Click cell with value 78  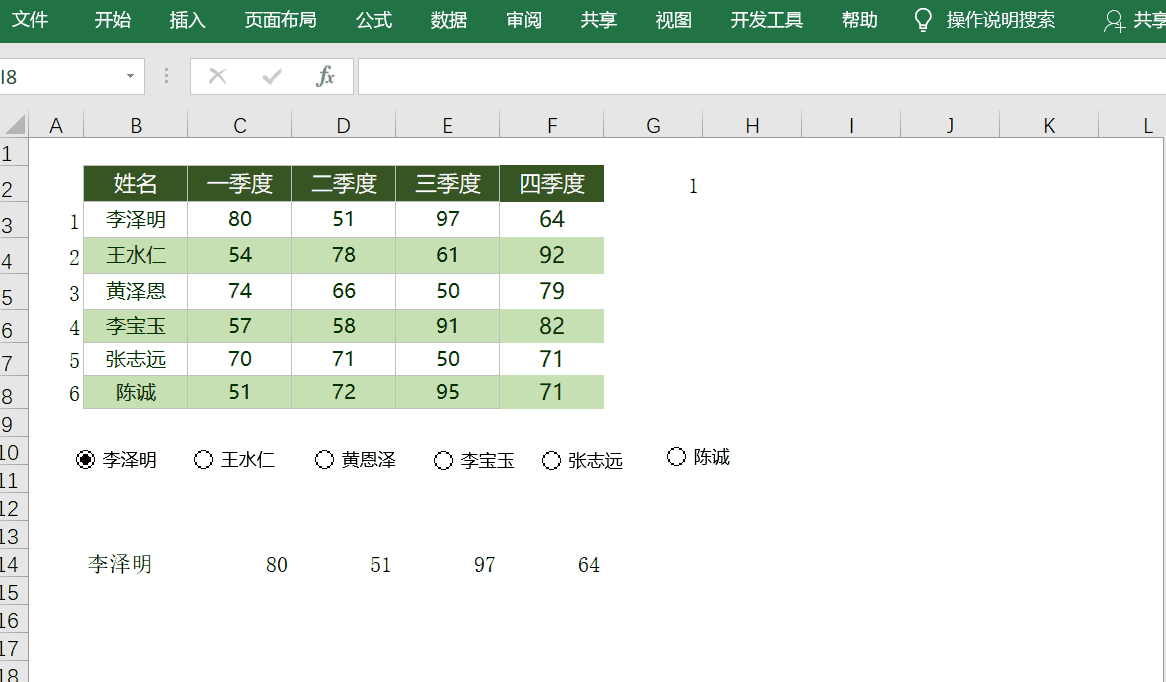point(344,255)
